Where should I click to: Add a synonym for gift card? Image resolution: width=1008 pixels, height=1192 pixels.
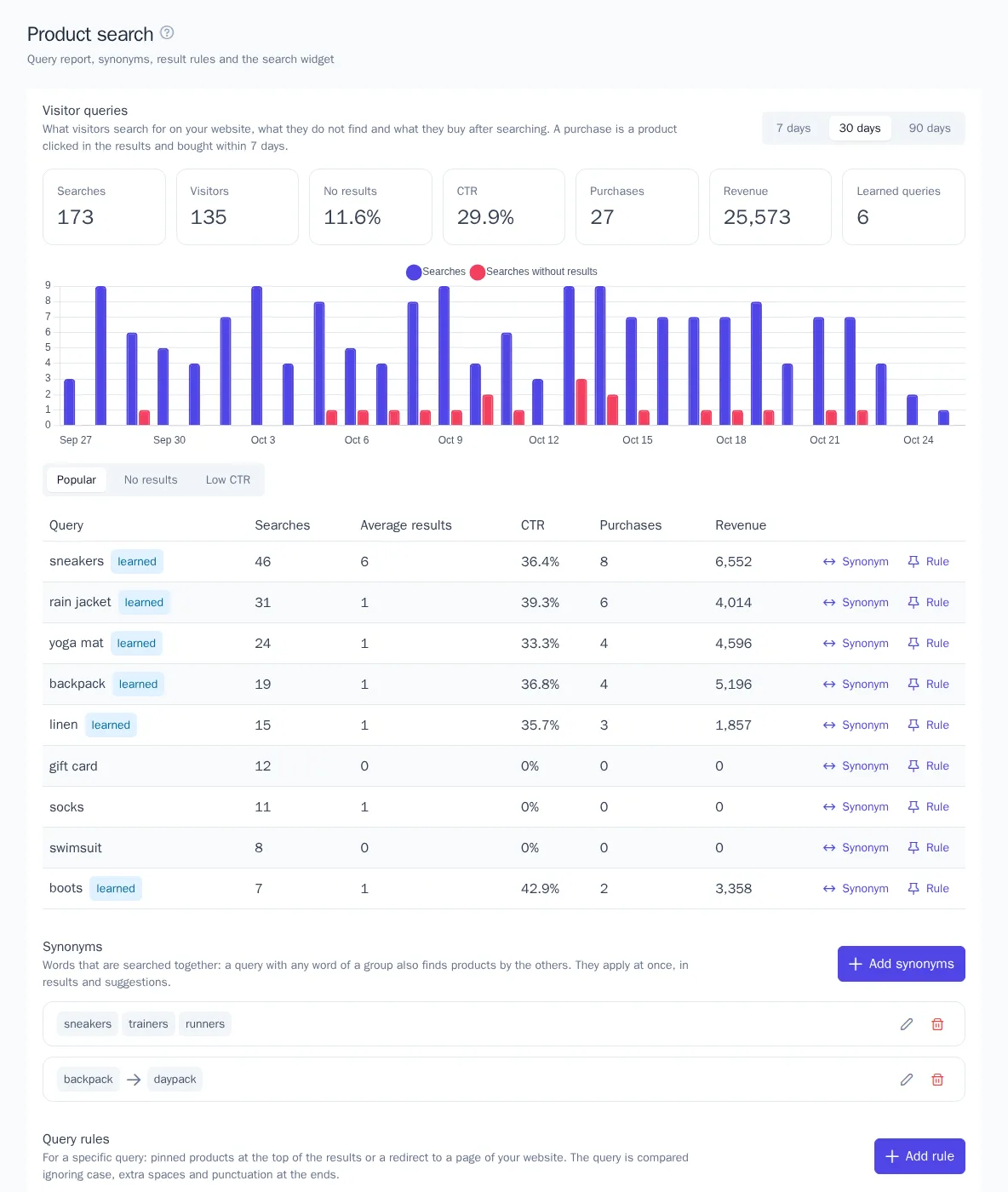(856, 766)
